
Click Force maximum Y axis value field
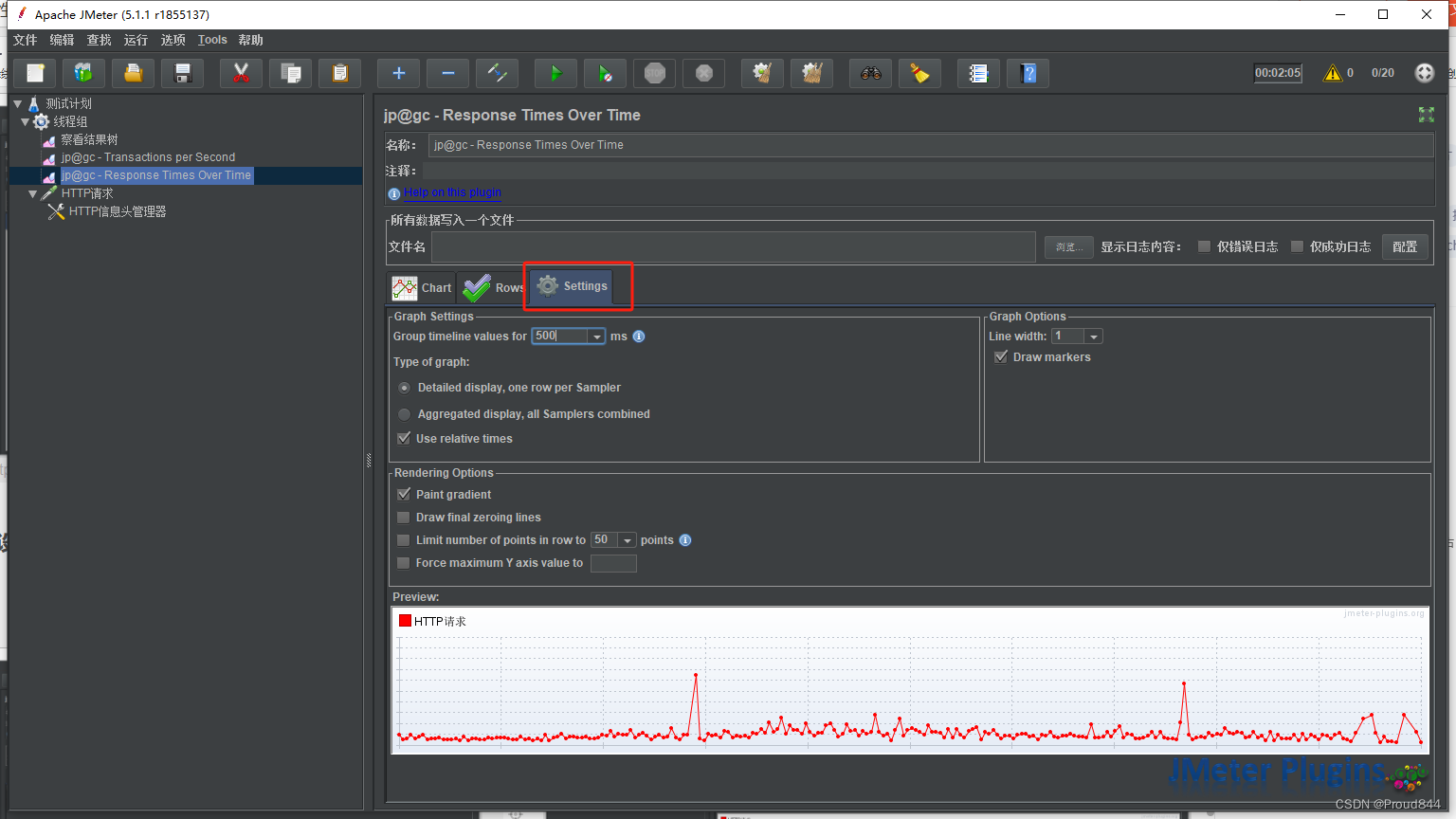click(613, 563)
